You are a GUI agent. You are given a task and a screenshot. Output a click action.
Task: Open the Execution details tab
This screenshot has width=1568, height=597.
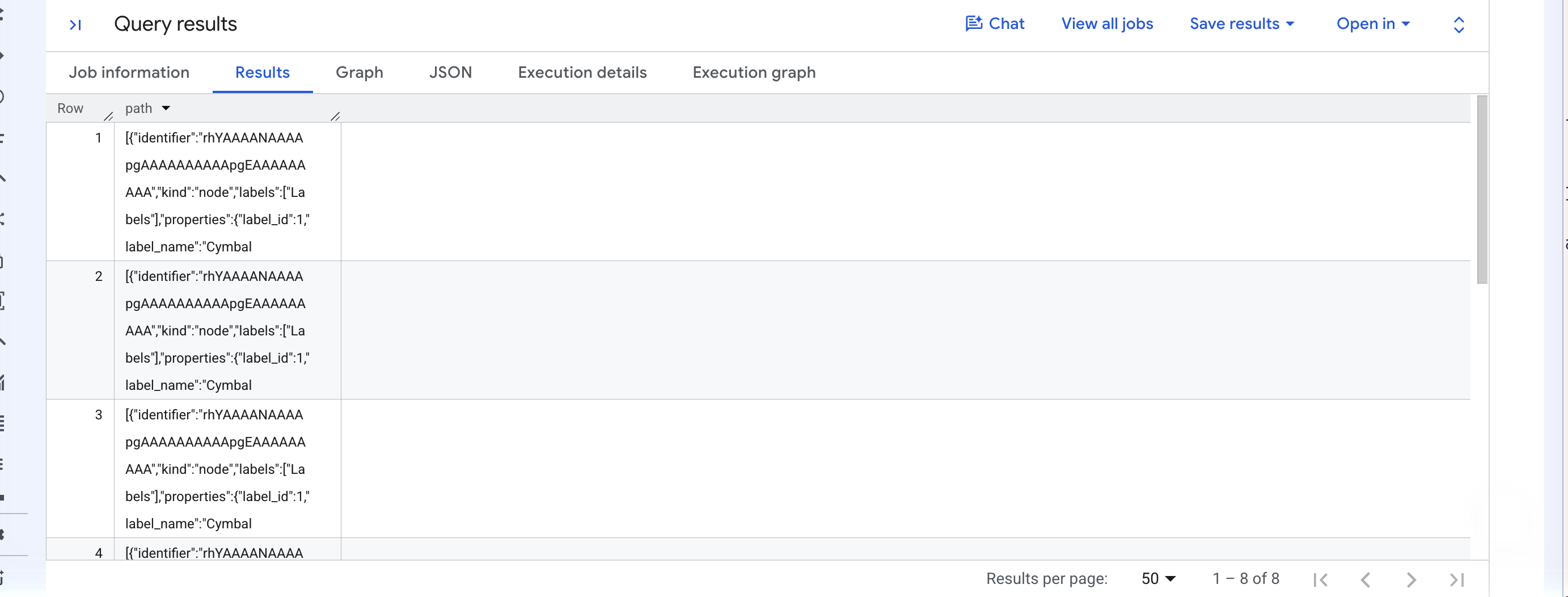(582, 73)
